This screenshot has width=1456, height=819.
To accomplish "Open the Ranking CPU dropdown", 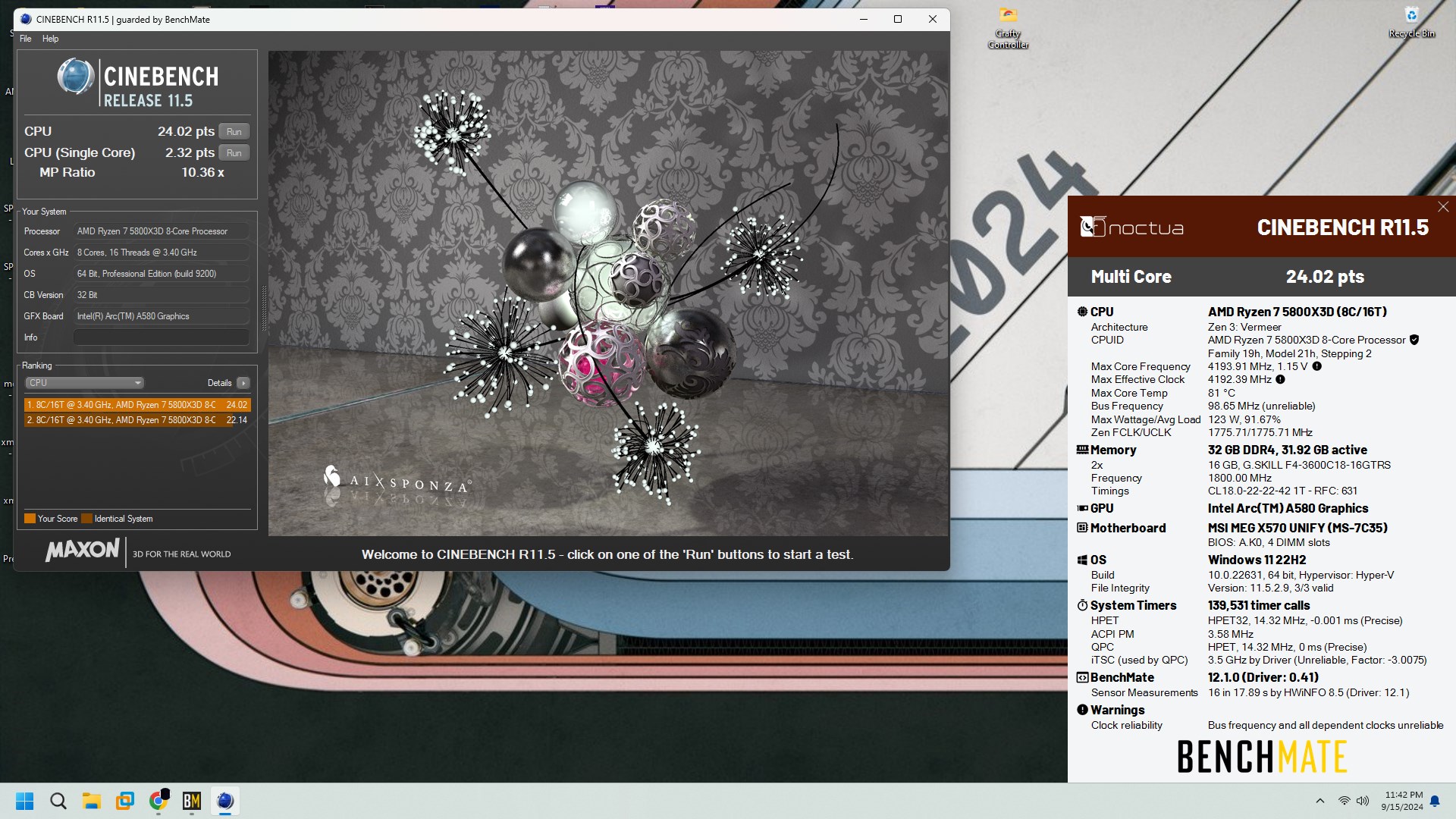I will 84,383.
